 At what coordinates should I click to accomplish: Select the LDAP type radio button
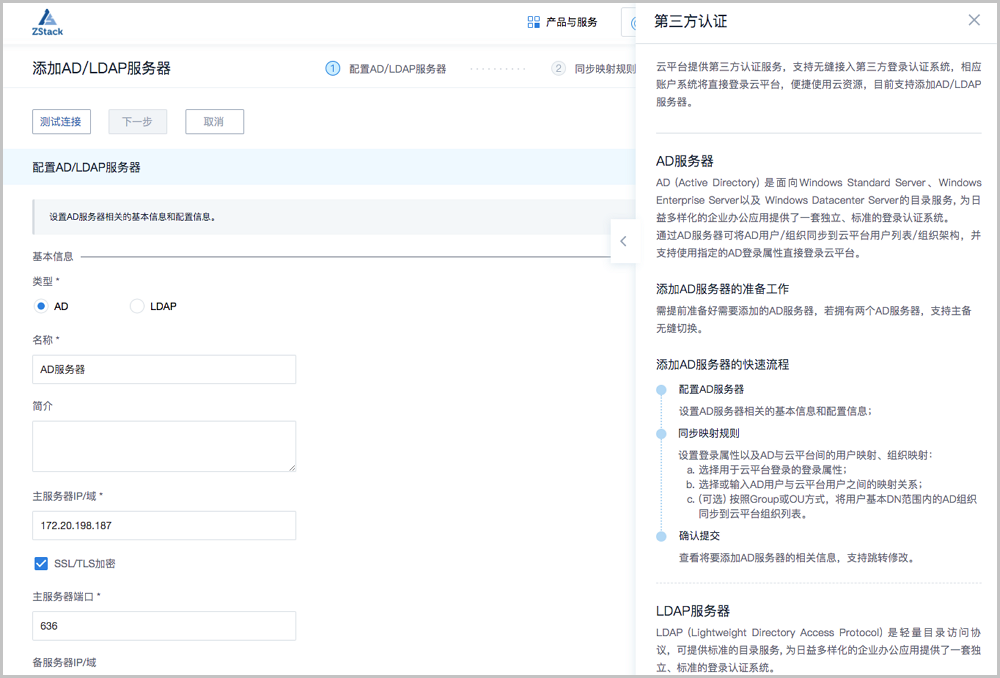pos(137,306)
